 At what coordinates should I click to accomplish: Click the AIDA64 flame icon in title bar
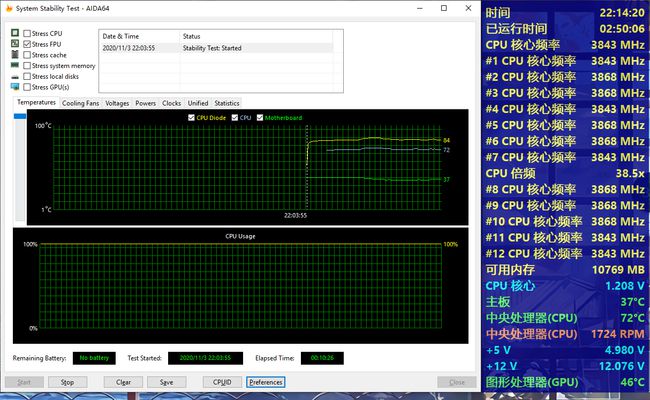[9, 8]
